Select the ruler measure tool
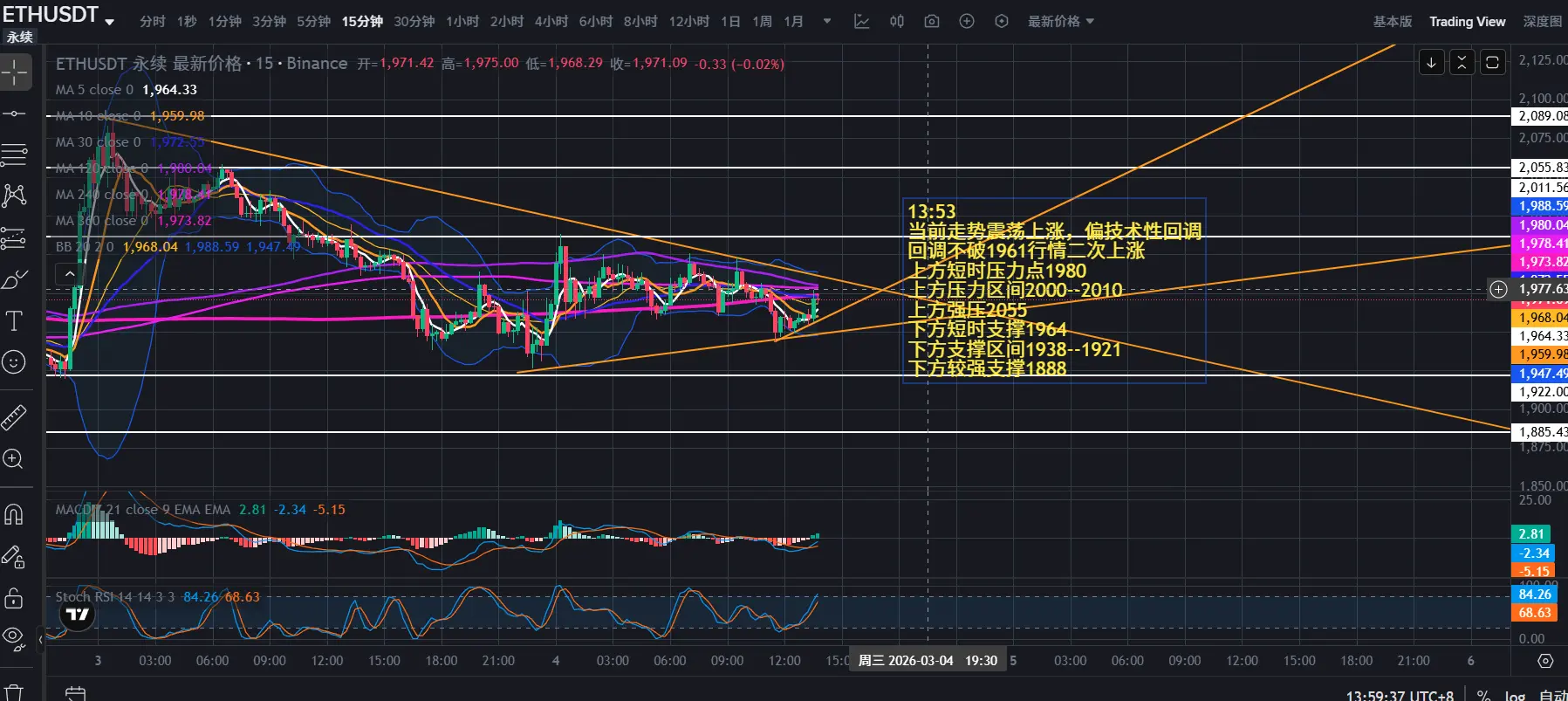The image size is (1568, 701). [15, 418]
